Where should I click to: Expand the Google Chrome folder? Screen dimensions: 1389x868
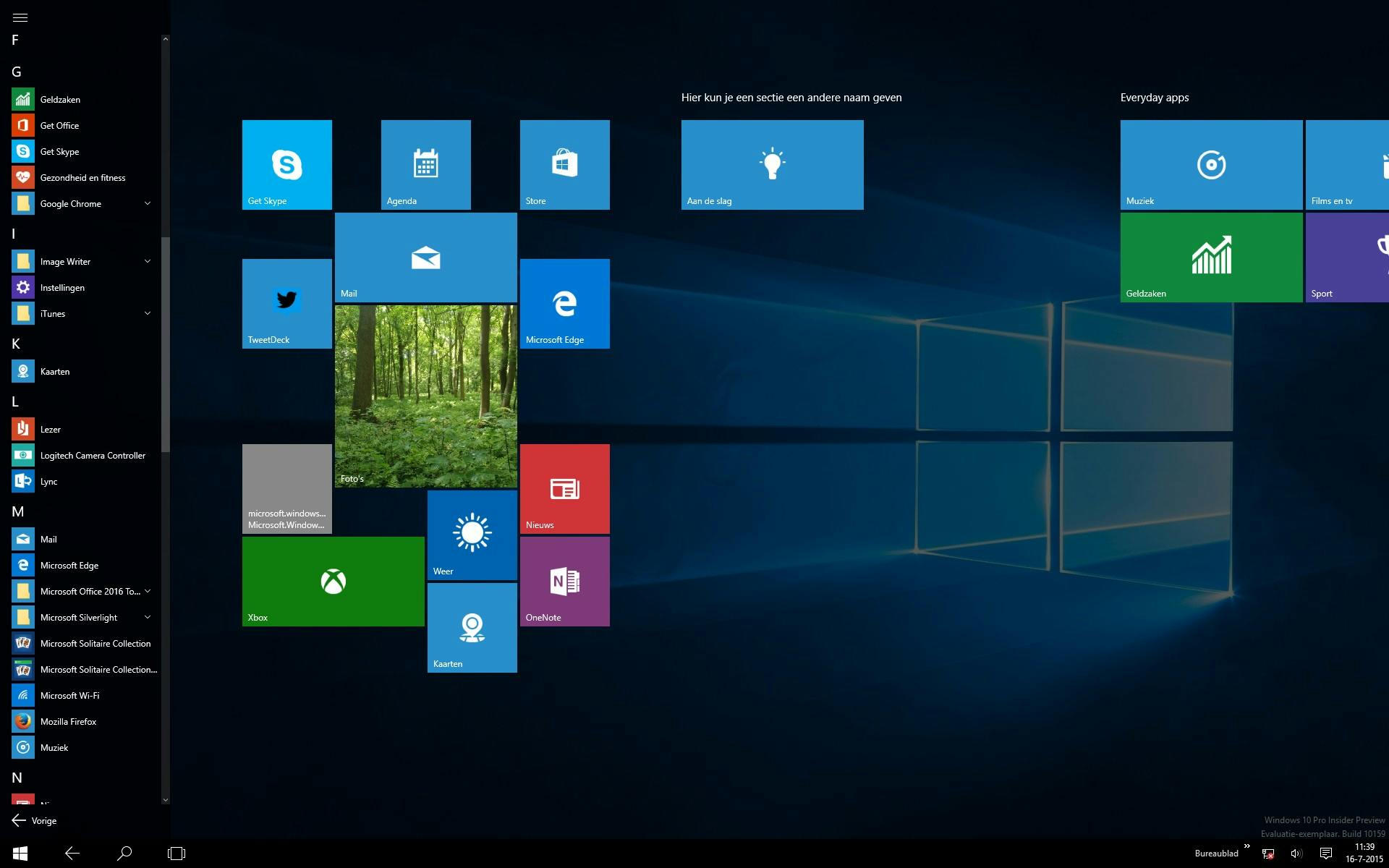click(x=148, y=204)
